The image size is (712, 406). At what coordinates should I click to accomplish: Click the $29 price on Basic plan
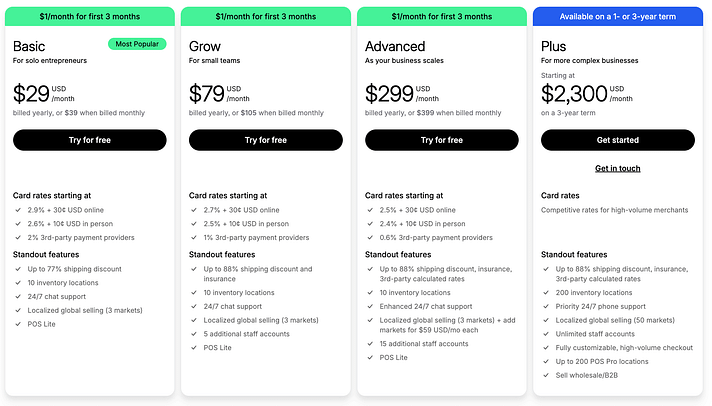tap(32, 94)
